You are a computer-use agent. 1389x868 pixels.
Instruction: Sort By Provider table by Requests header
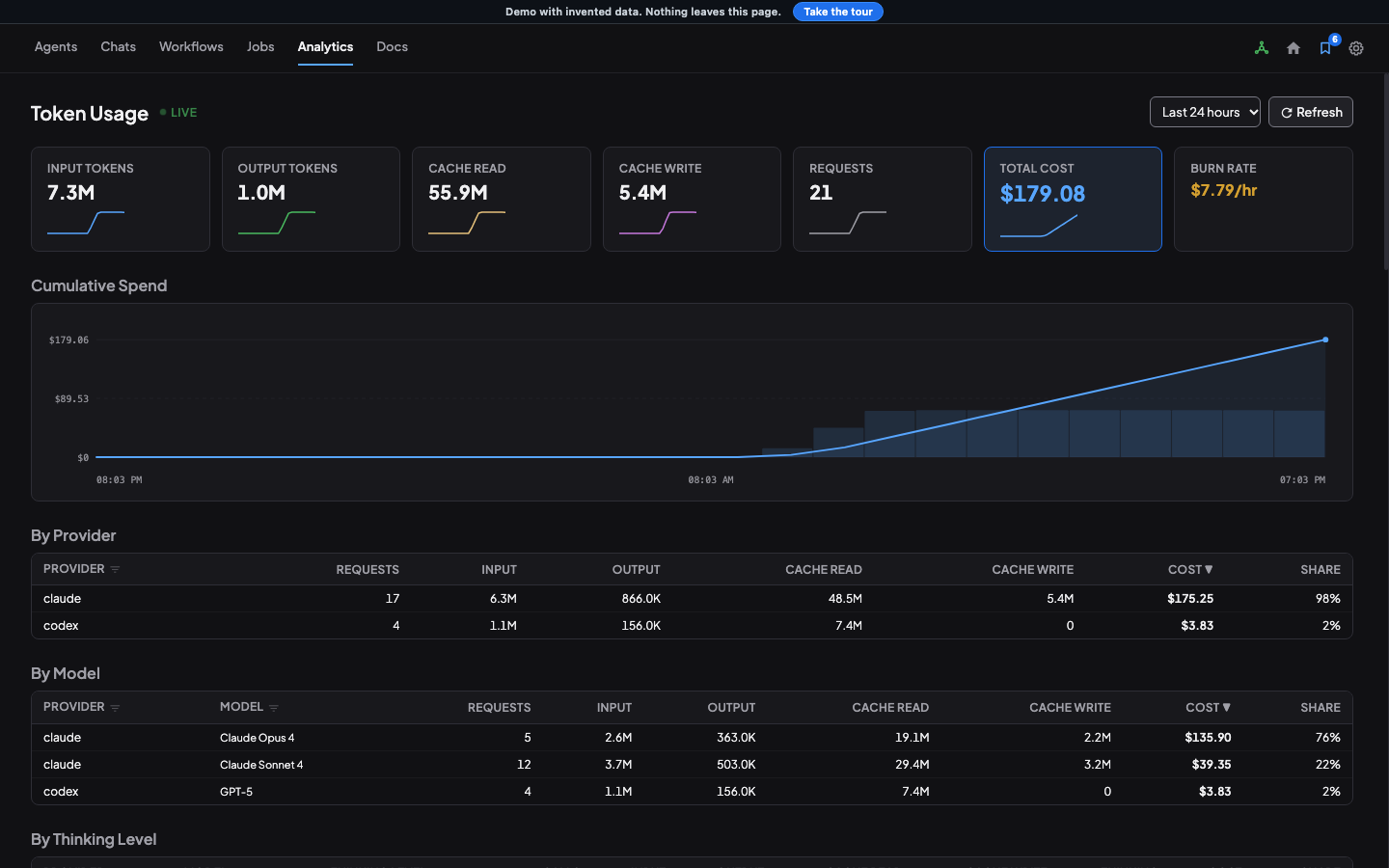click(368, 570)
